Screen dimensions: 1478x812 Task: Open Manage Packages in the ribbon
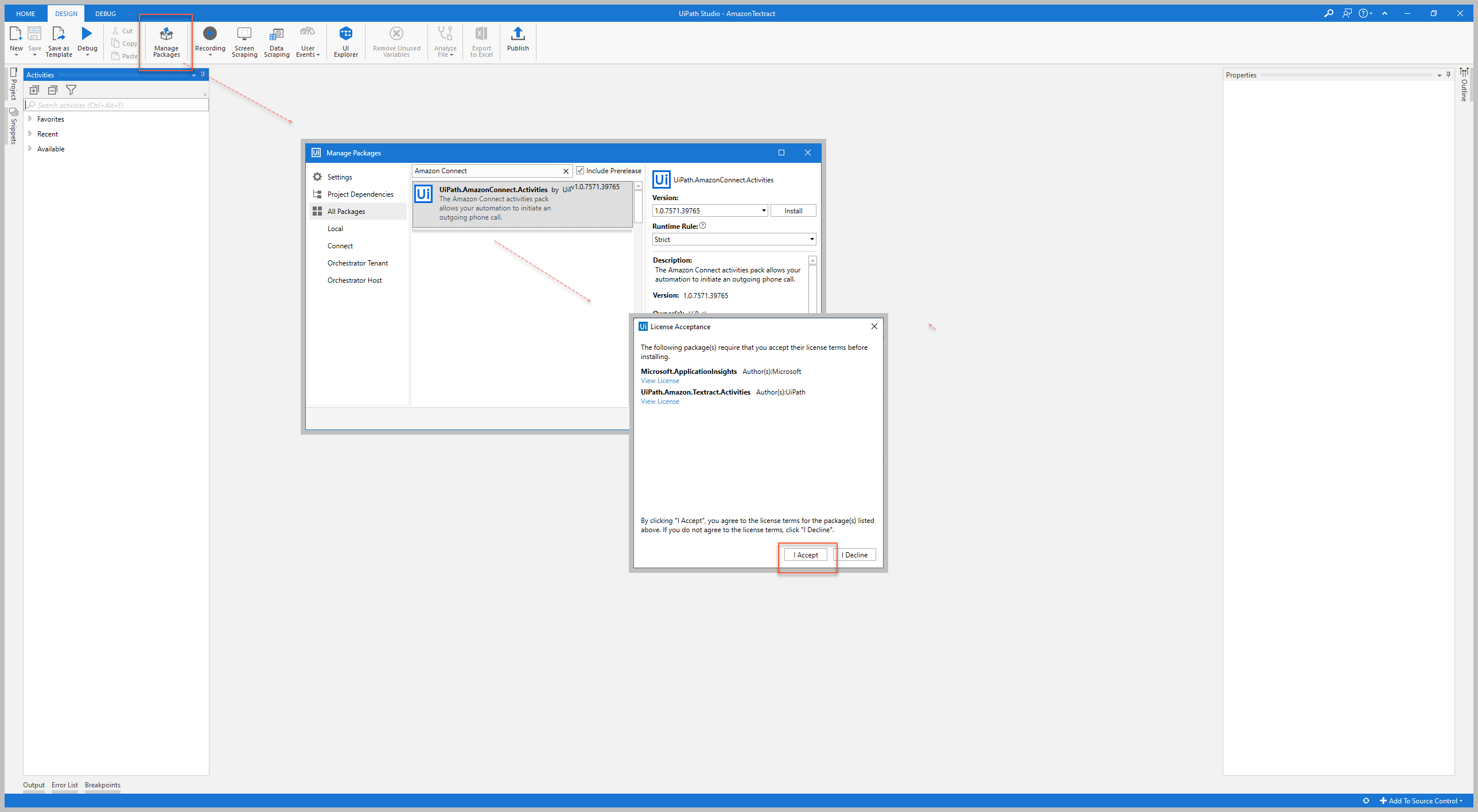tap(166, 42)
